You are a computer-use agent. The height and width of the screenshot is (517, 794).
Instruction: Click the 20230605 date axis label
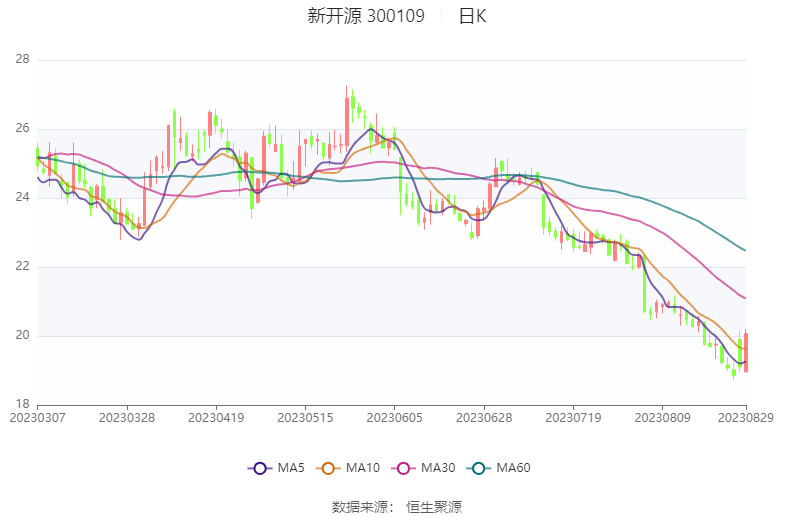tap(394, 418)
